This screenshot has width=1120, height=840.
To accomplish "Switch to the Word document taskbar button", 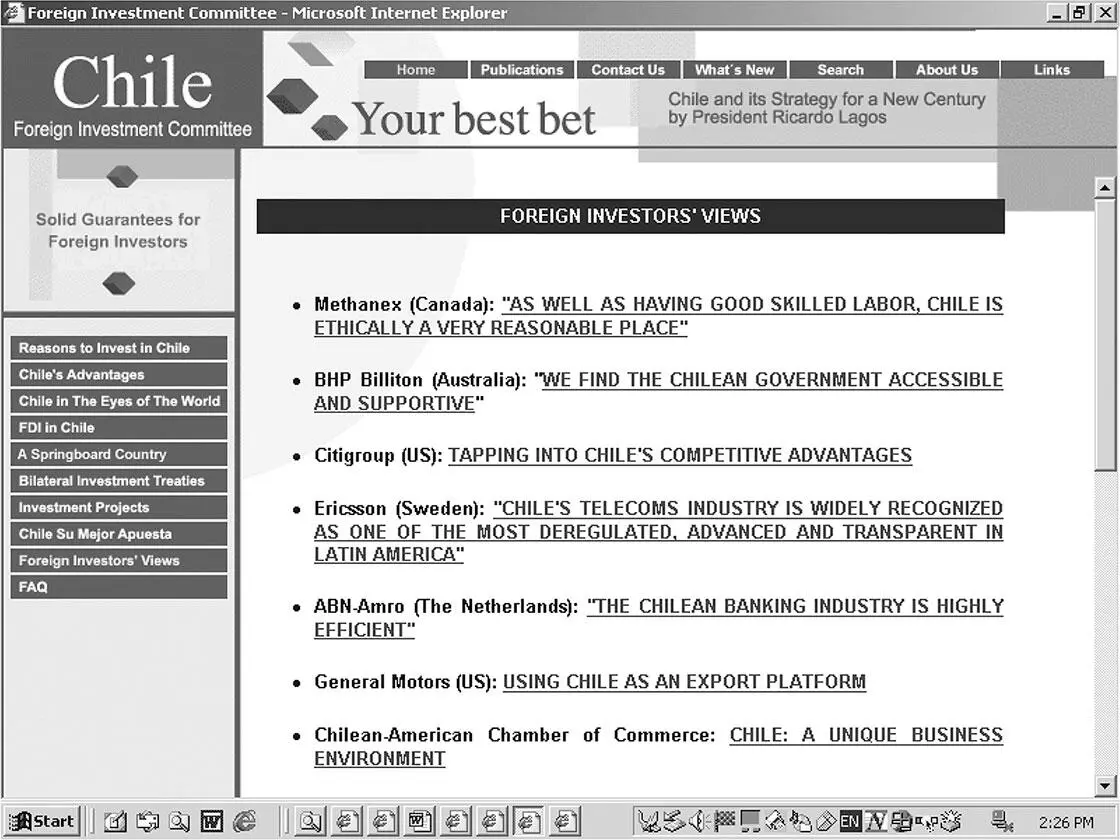I will point(419,821).
